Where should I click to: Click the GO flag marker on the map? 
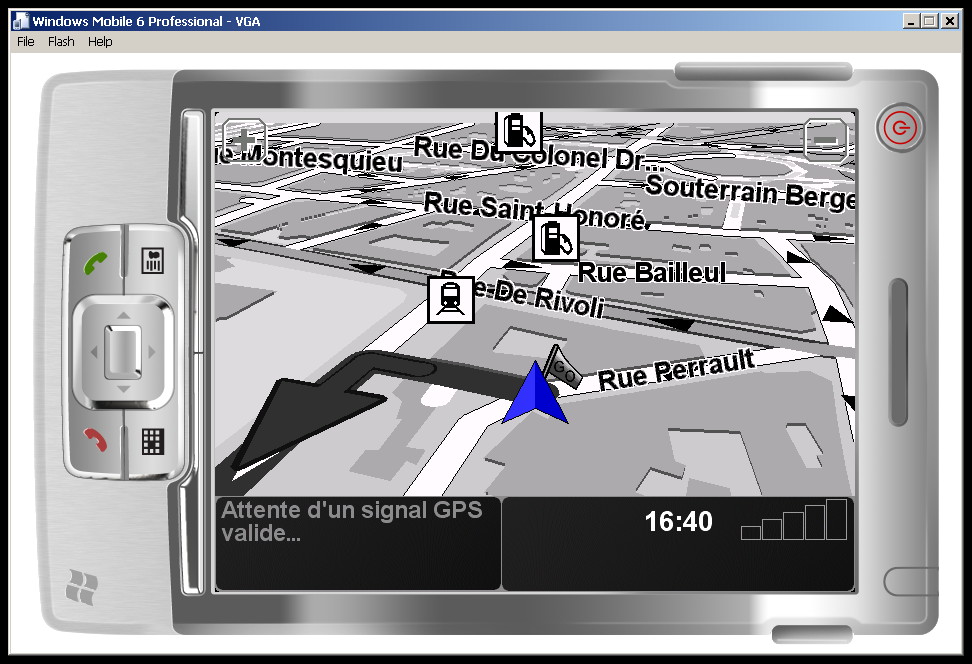[563, 367]
